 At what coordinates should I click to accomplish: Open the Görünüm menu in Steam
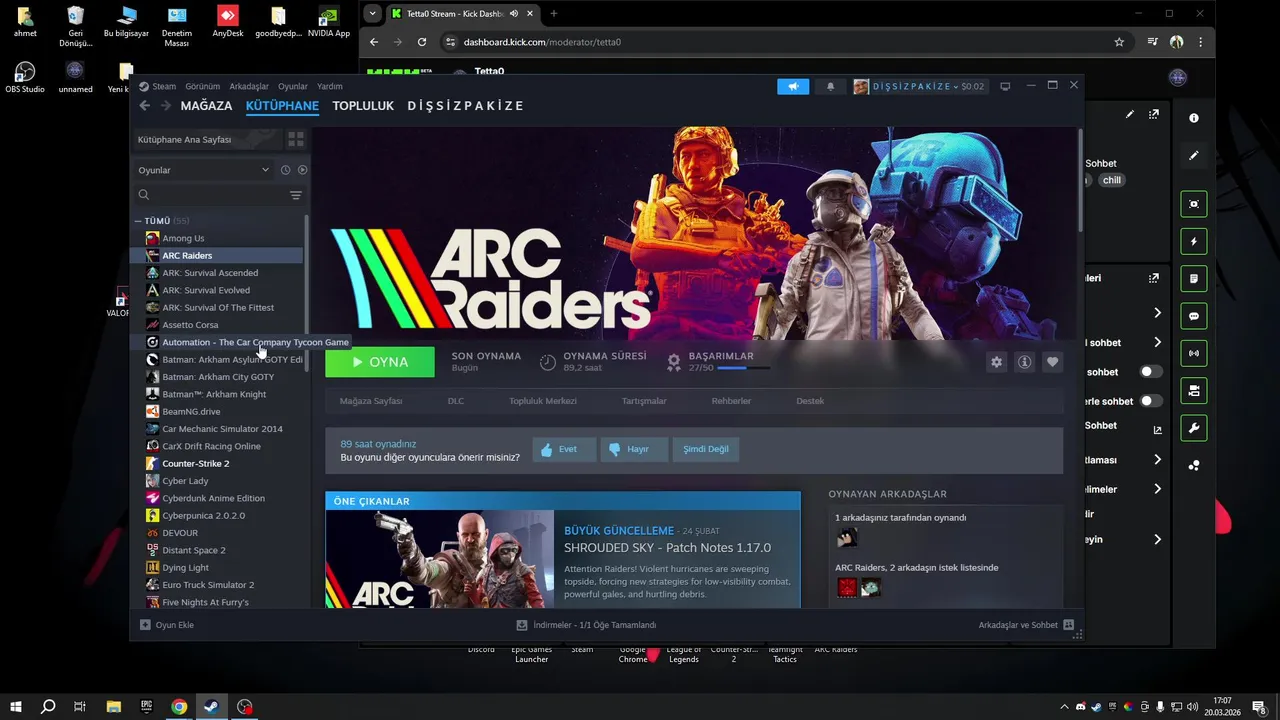(203, 86)
